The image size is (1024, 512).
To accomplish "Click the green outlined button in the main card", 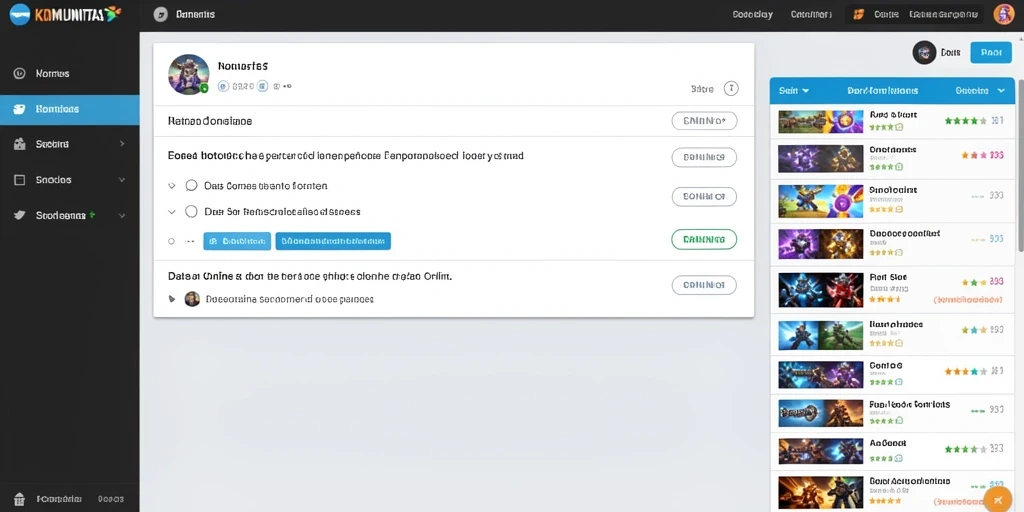I will 704,240.
